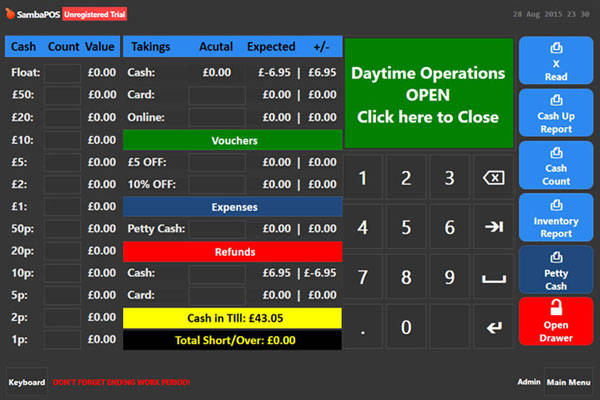Click the £5 OFF voucher input field
The image size is (600, 400).
pyautogui.click(x=216, y=163)
